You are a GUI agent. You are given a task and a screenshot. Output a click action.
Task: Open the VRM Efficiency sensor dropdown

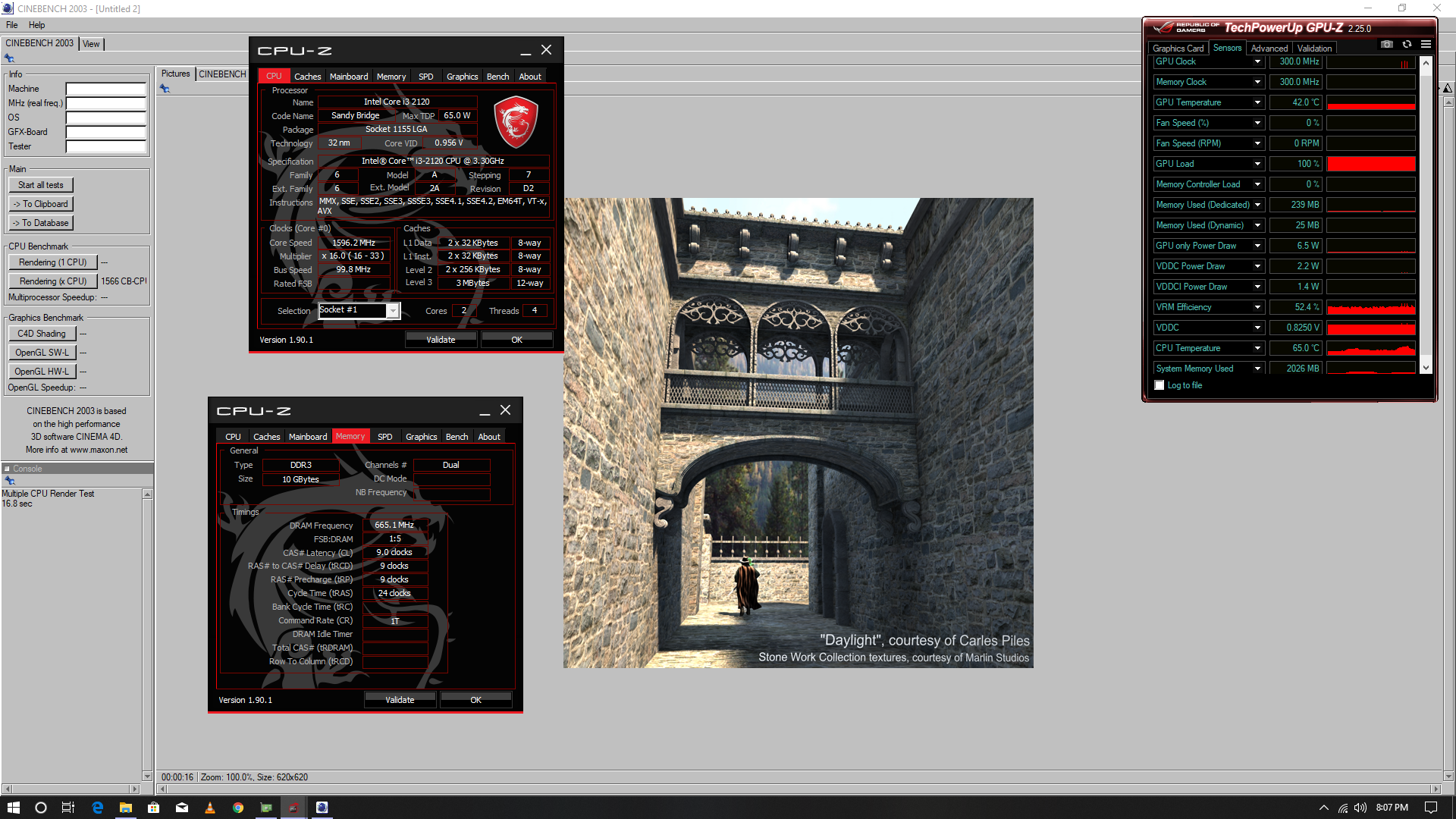click(x=1257, y=307)
